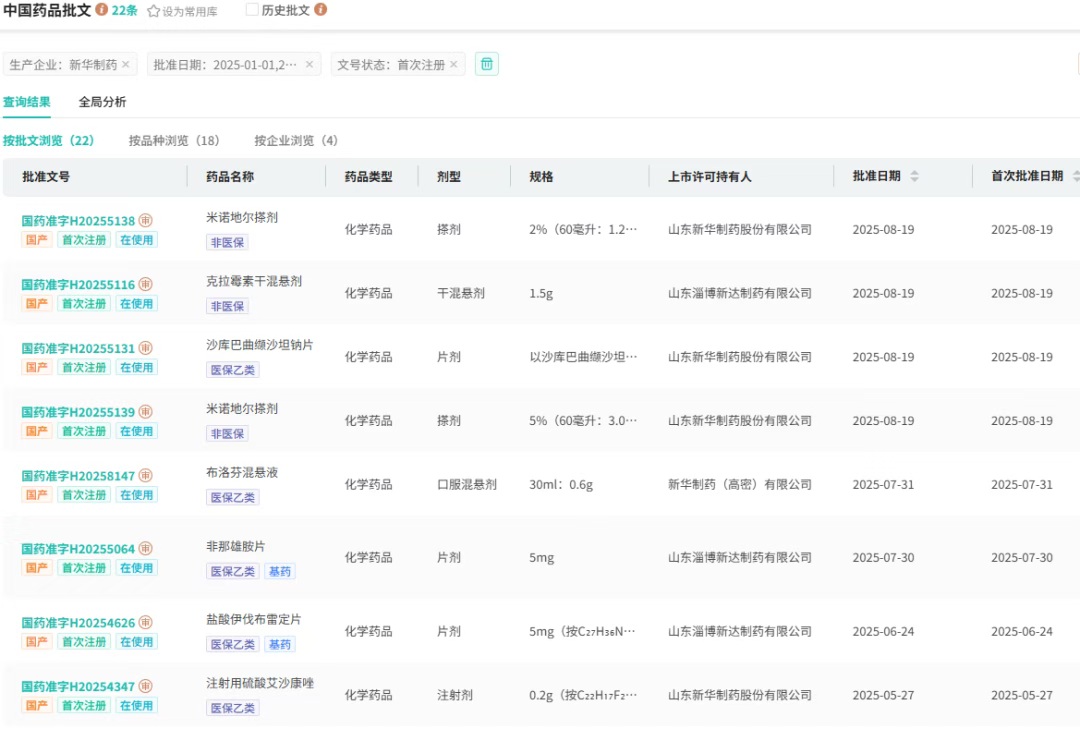The image size is (1080, 729).
Task: Open approval number 国药准字H20254347 link
Action: (78, 687)
